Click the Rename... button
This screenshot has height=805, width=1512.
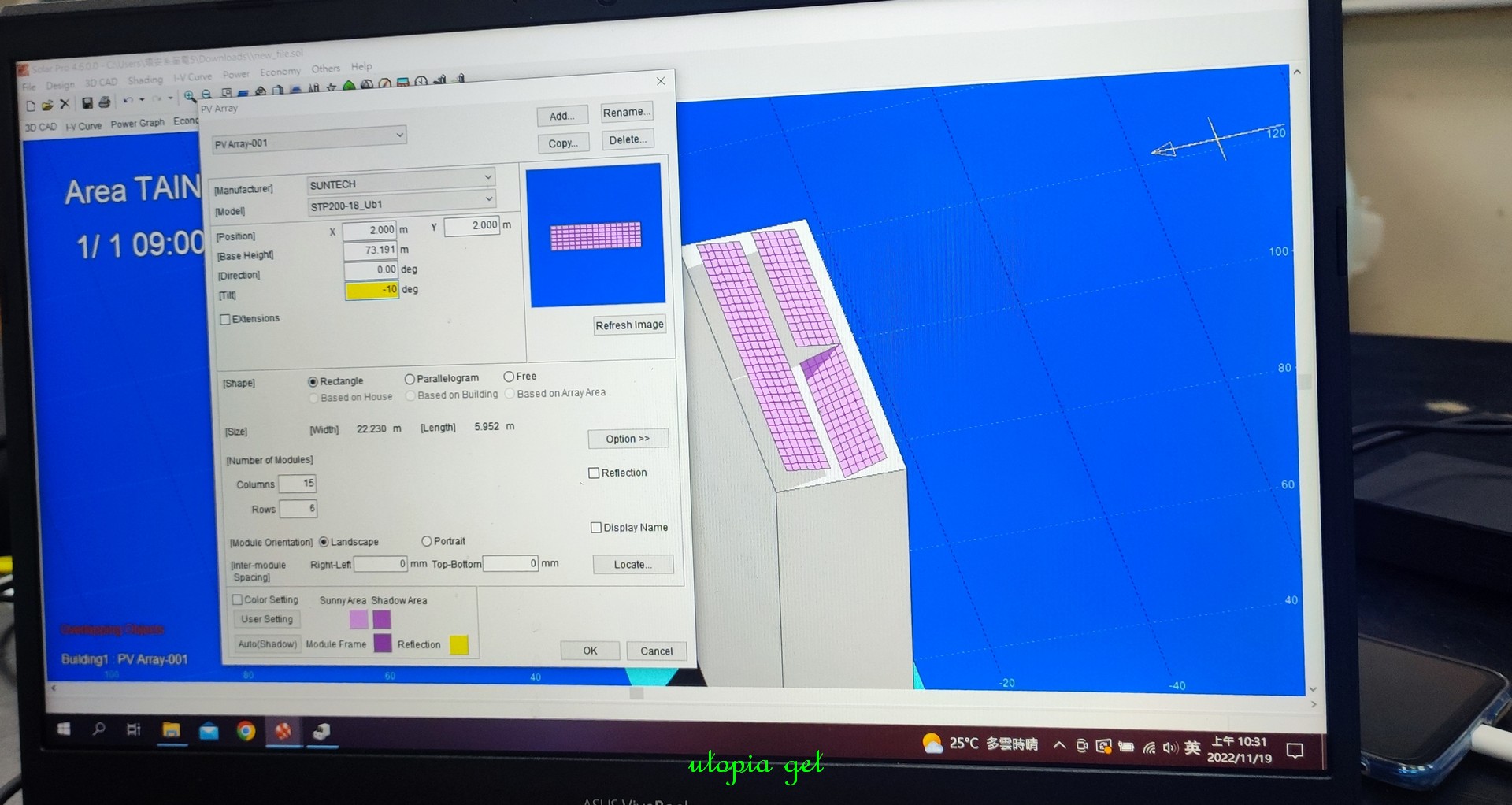627,113
